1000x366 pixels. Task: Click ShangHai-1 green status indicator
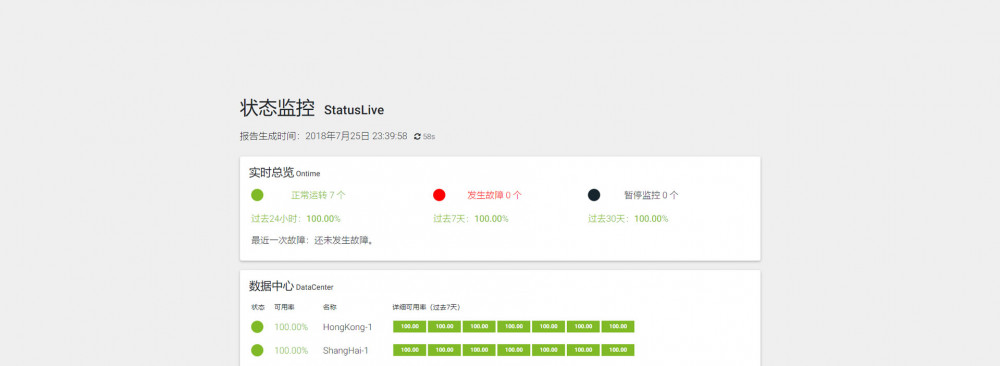tap(257, 350)
